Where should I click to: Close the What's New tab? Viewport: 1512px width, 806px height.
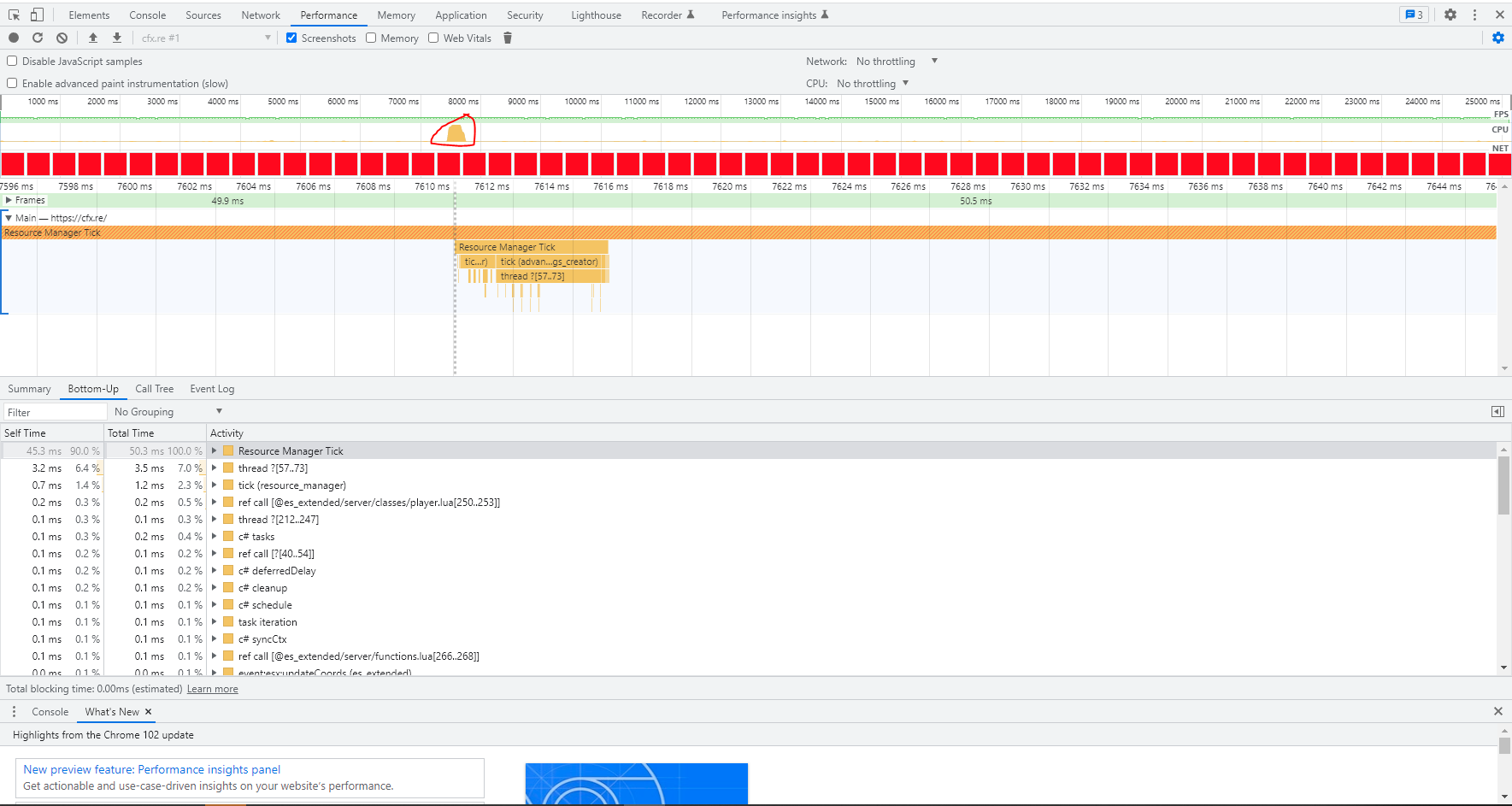coord(148,711)
